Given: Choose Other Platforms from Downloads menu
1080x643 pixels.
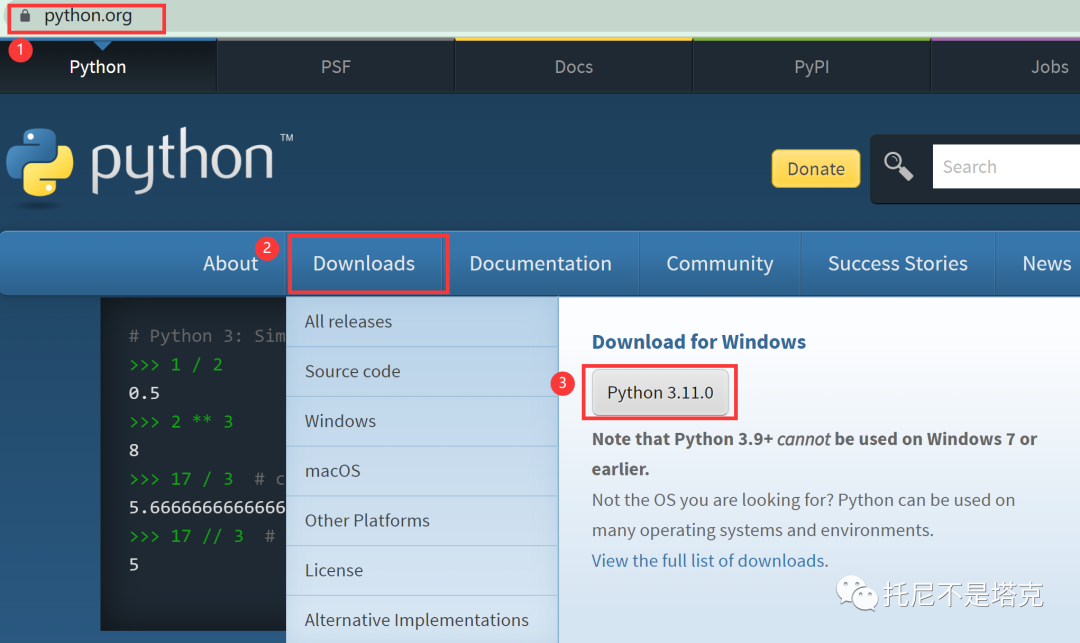Looking at the screenshot, I should point(422,520).
